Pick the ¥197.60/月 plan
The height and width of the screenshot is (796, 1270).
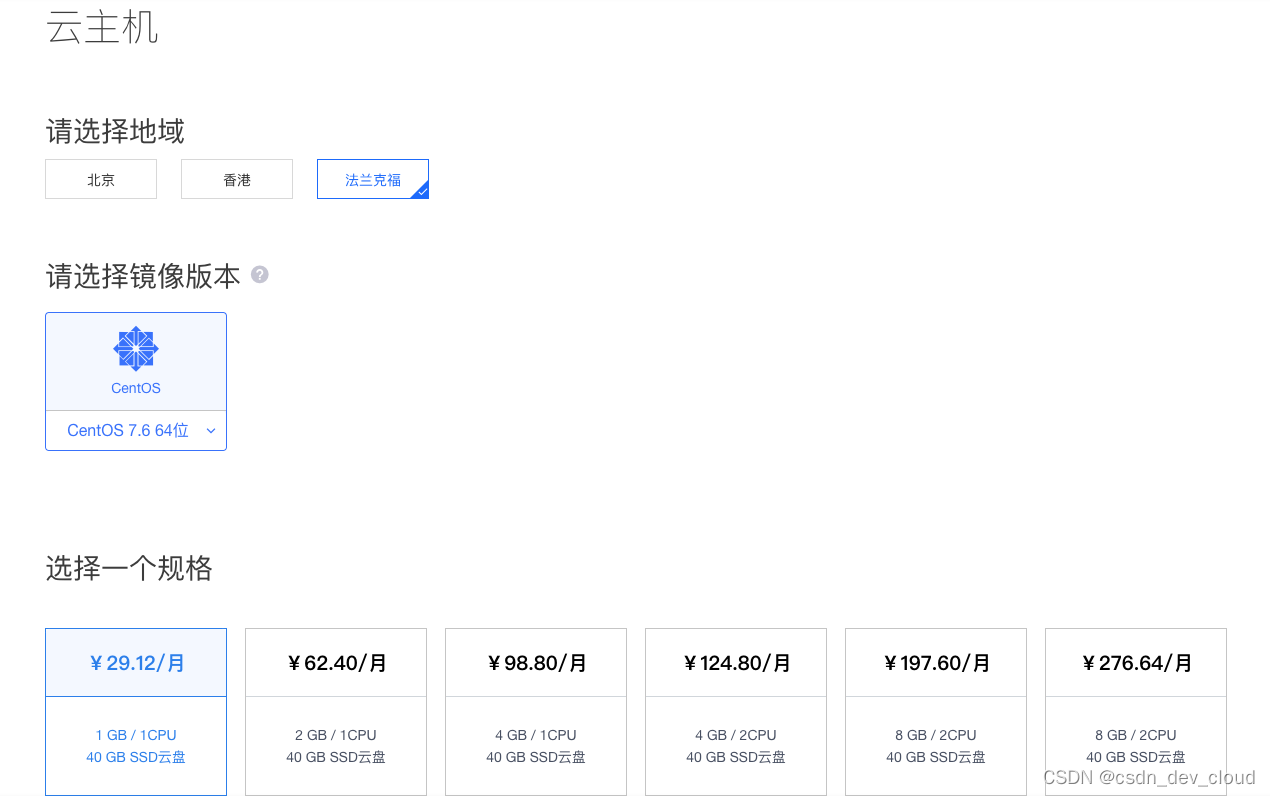936,711
